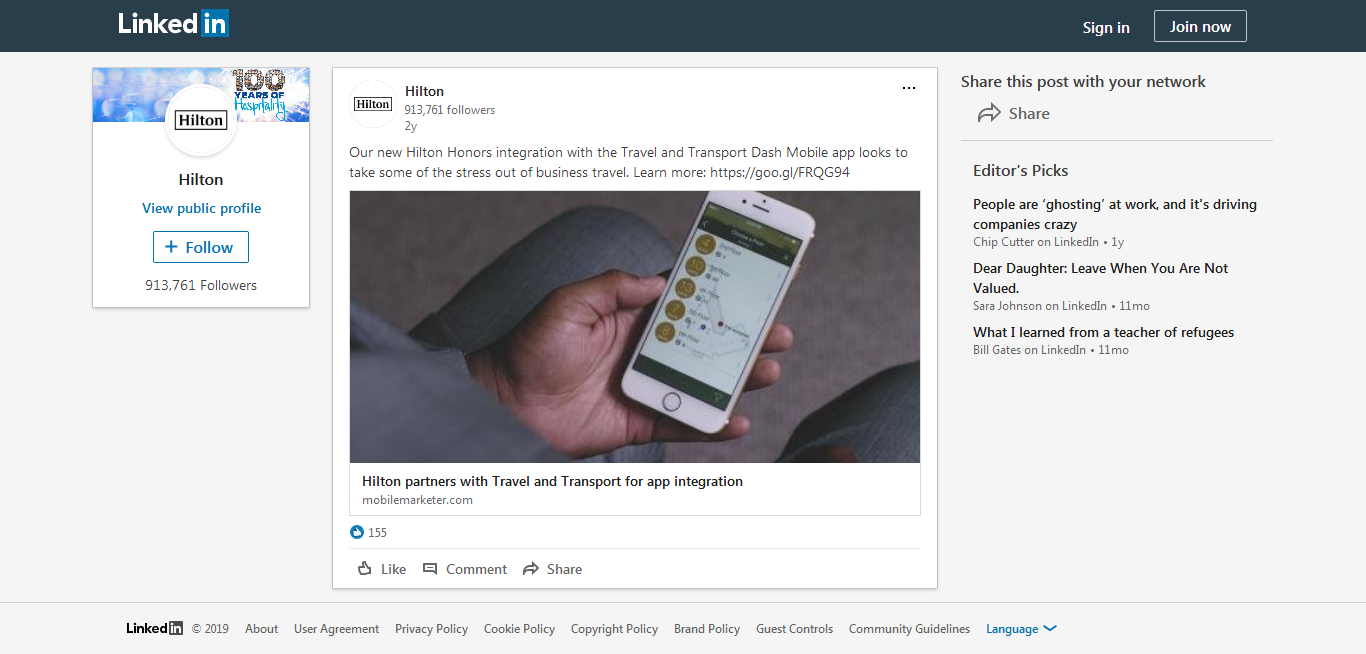
Task: Read Bill Gates' article about refugee teacher
Action: pos(1103,331)
